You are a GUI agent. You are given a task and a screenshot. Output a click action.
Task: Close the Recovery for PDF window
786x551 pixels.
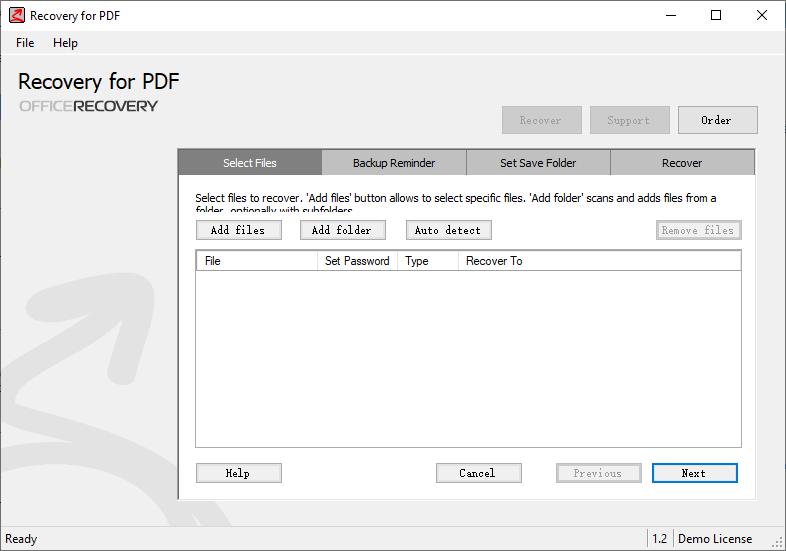coord(762,16)
